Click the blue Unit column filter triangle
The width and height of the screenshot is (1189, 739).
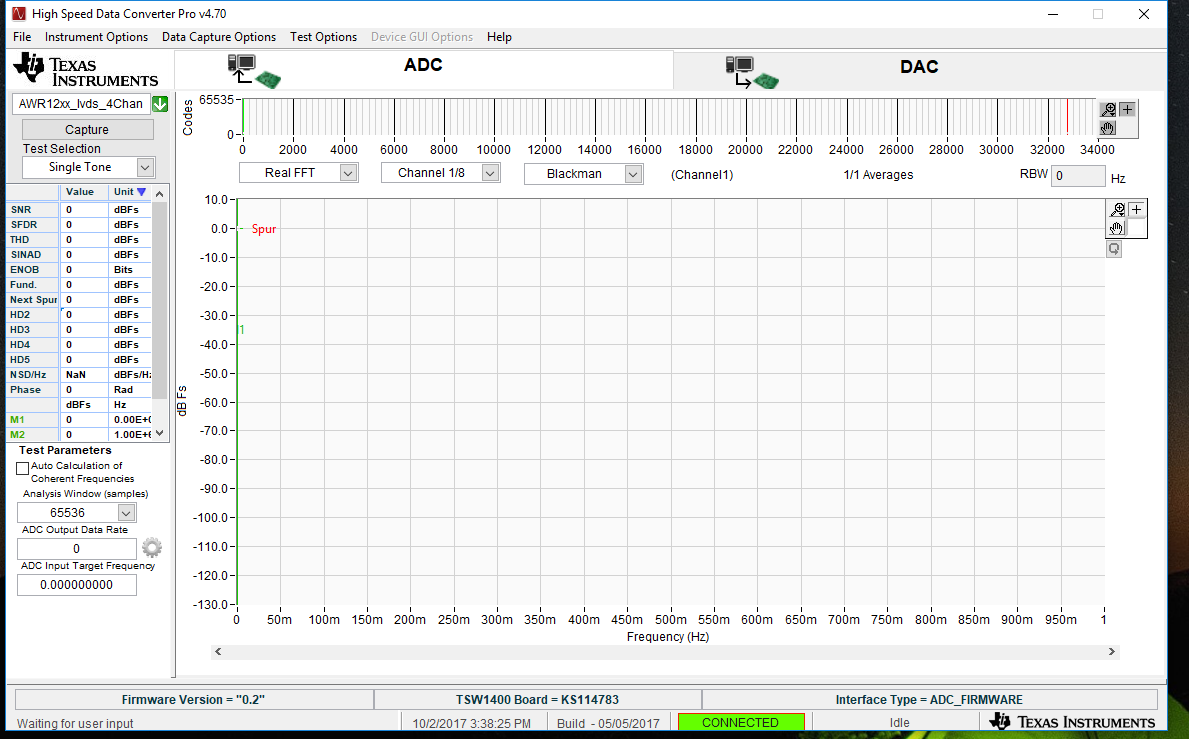141,192
